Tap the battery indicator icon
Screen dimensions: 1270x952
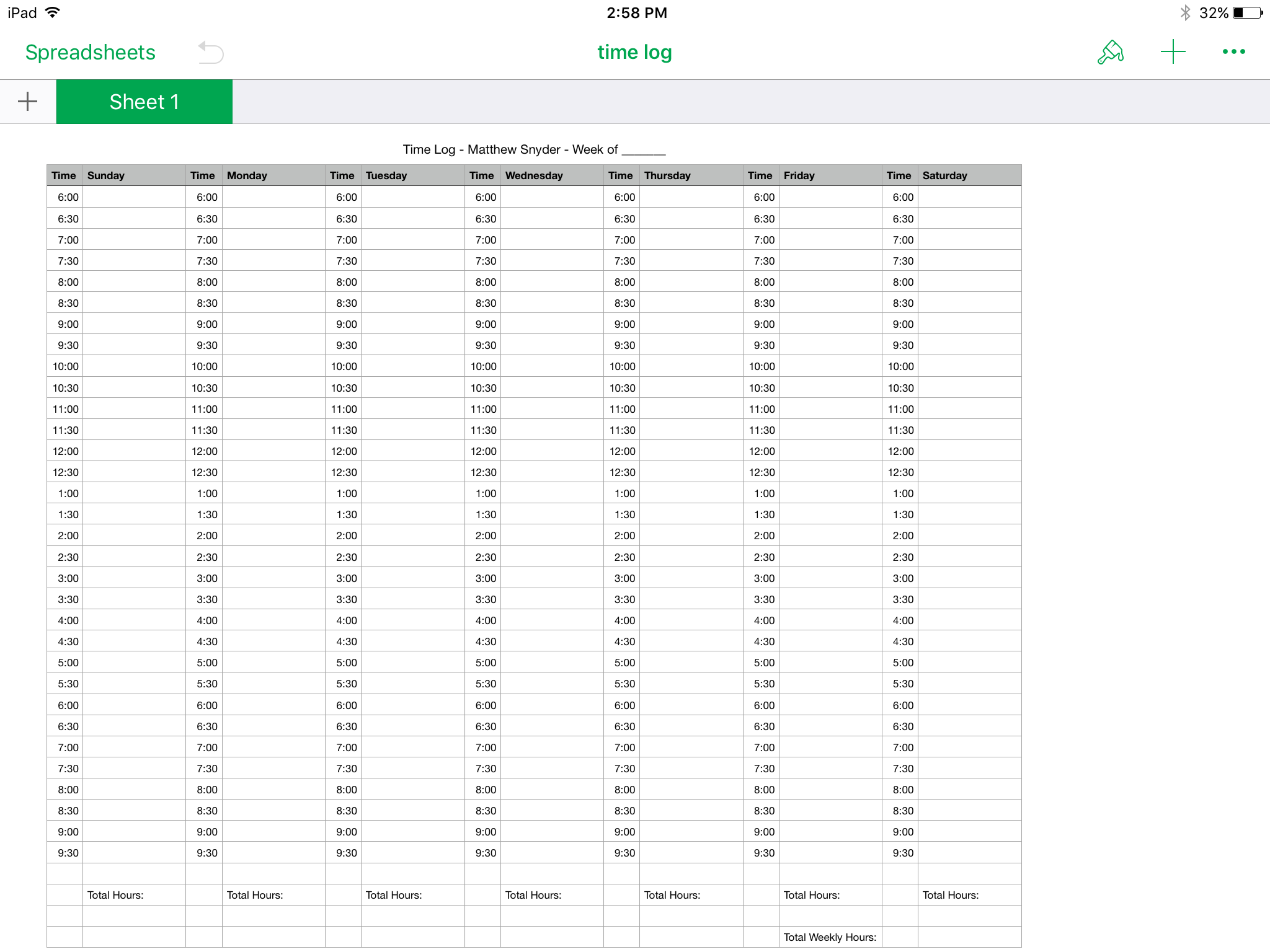click(x=1248, y=13)
